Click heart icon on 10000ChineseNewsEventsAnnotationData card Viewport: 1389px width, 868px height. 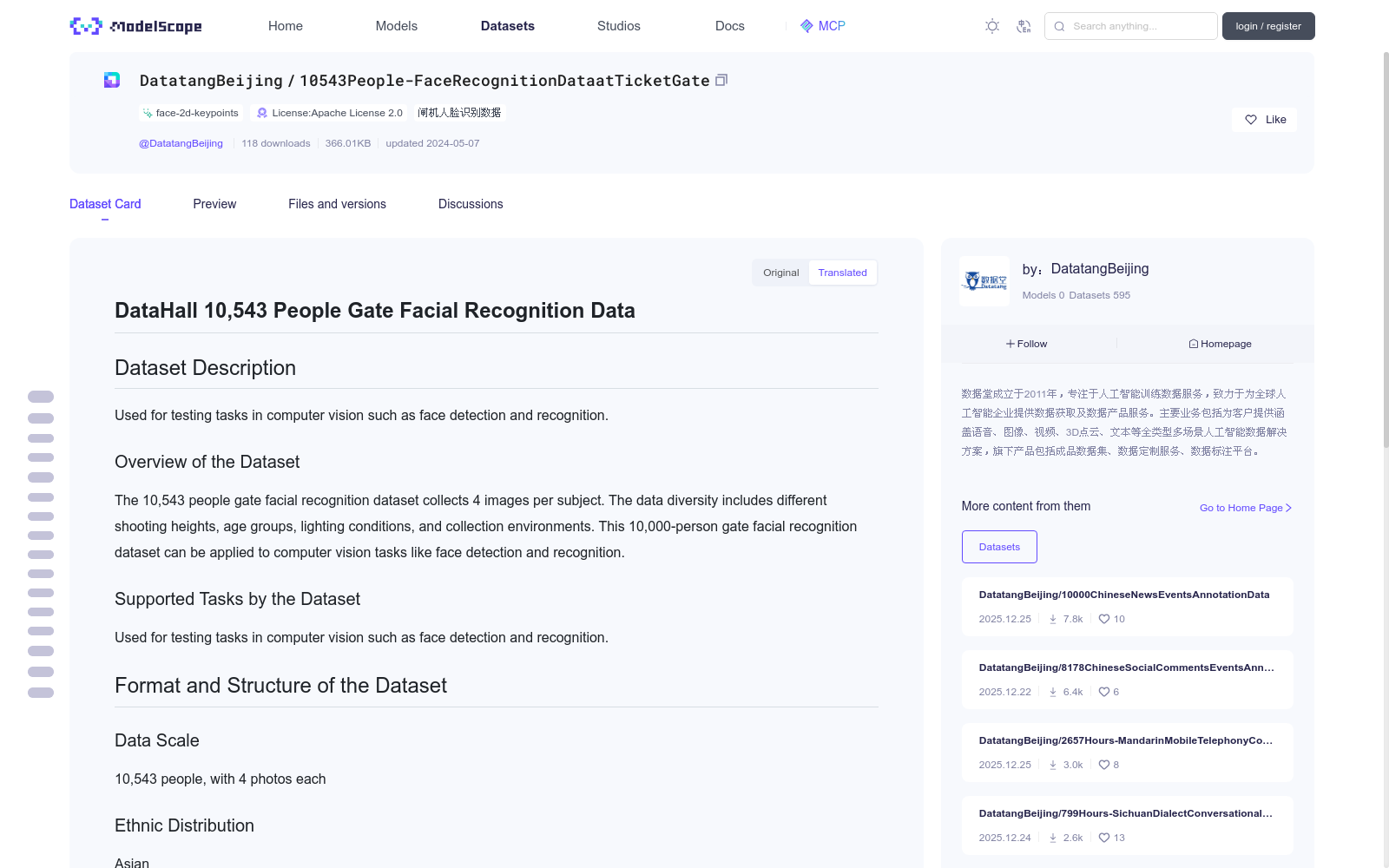coord(1104,619)
